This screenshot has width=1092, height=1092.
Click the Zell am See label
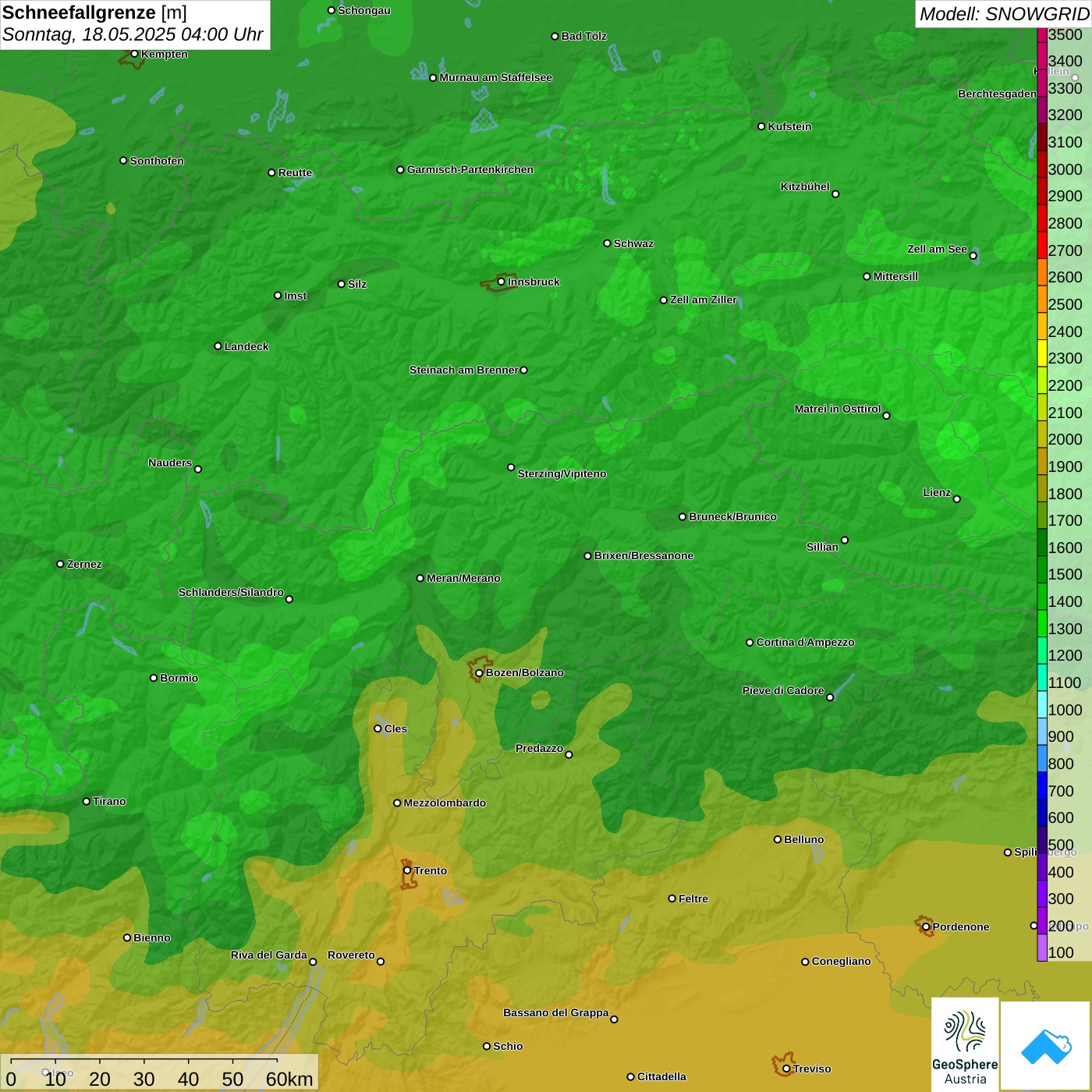937,249
